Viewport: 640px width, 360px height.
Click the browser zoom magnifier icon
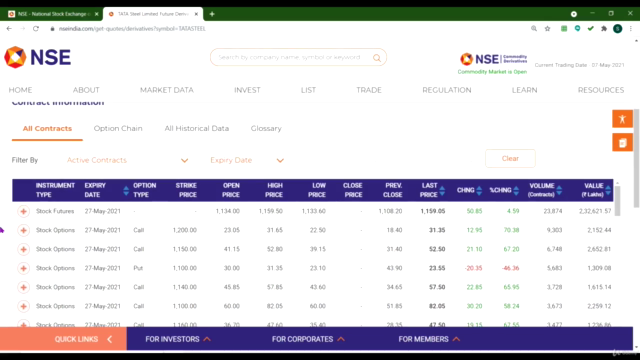534,29
